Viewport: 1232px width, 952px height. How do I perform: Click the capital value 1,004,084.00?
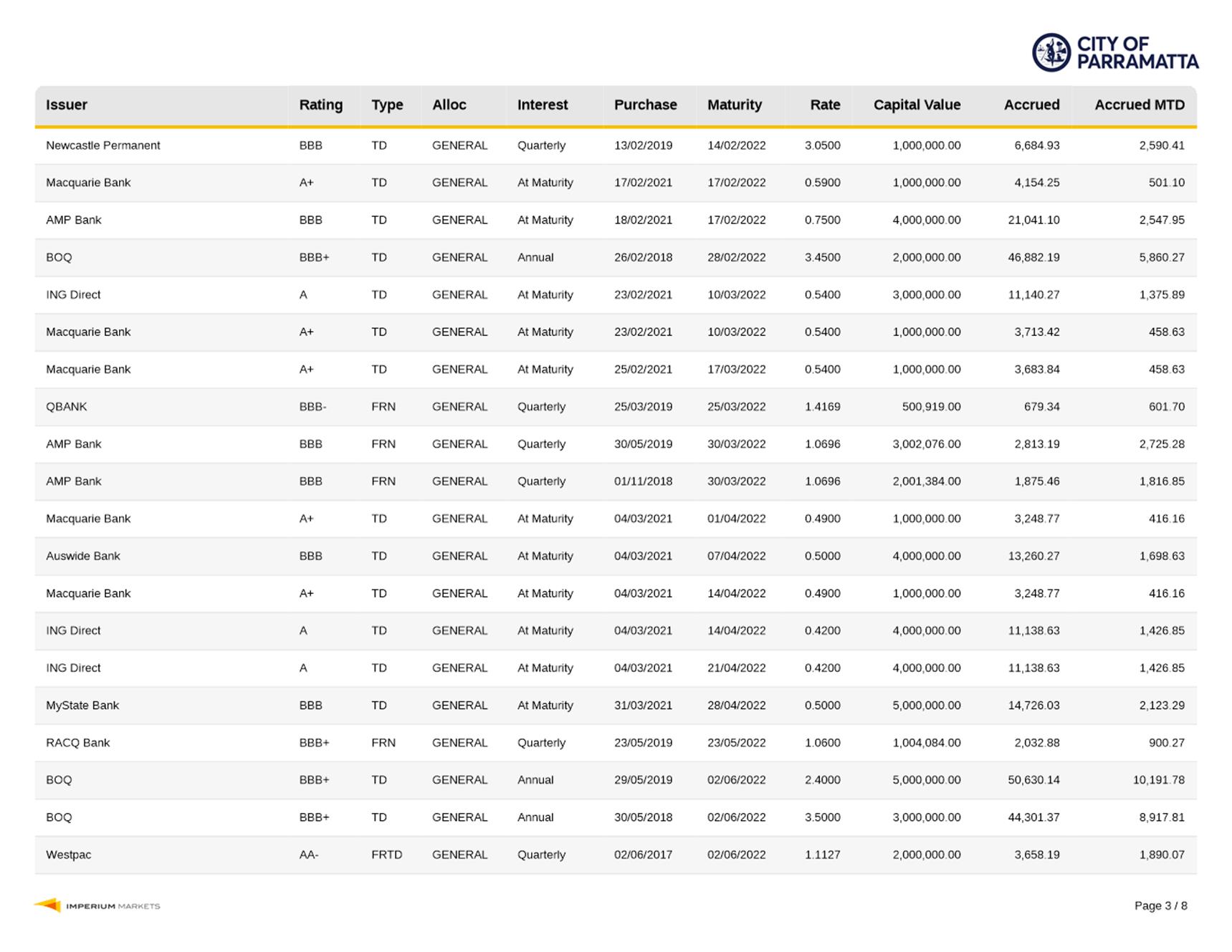point(927,743)
